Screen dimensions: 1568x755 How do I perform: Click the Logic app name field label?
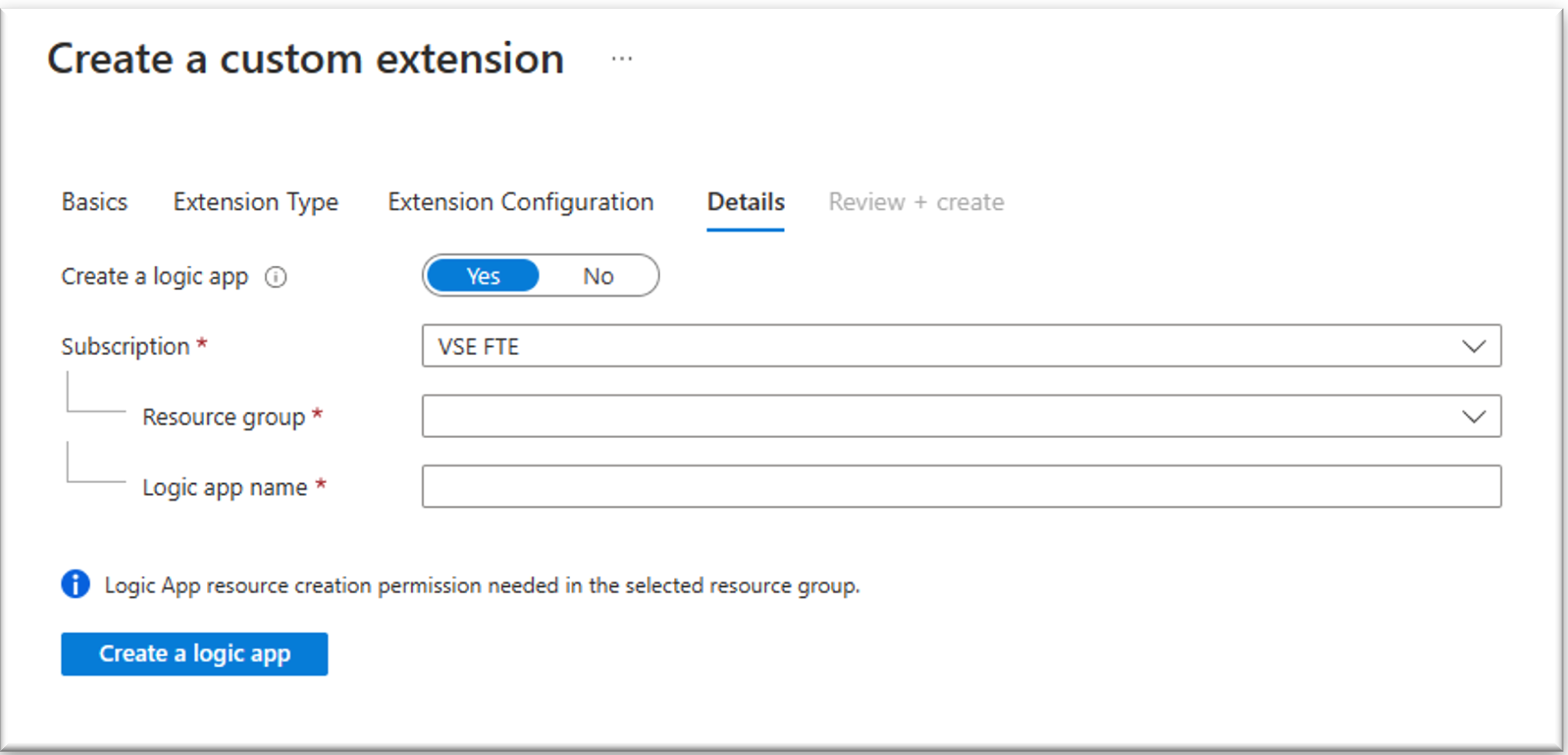225,488
